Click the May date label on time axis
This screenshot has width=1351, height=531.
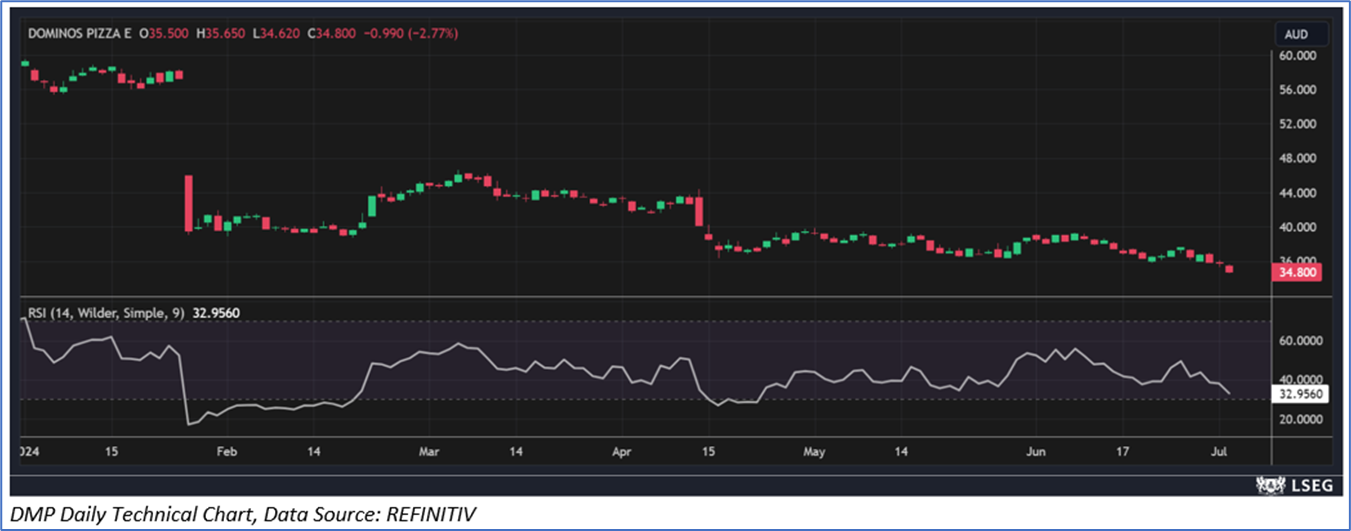pos(816,452)
